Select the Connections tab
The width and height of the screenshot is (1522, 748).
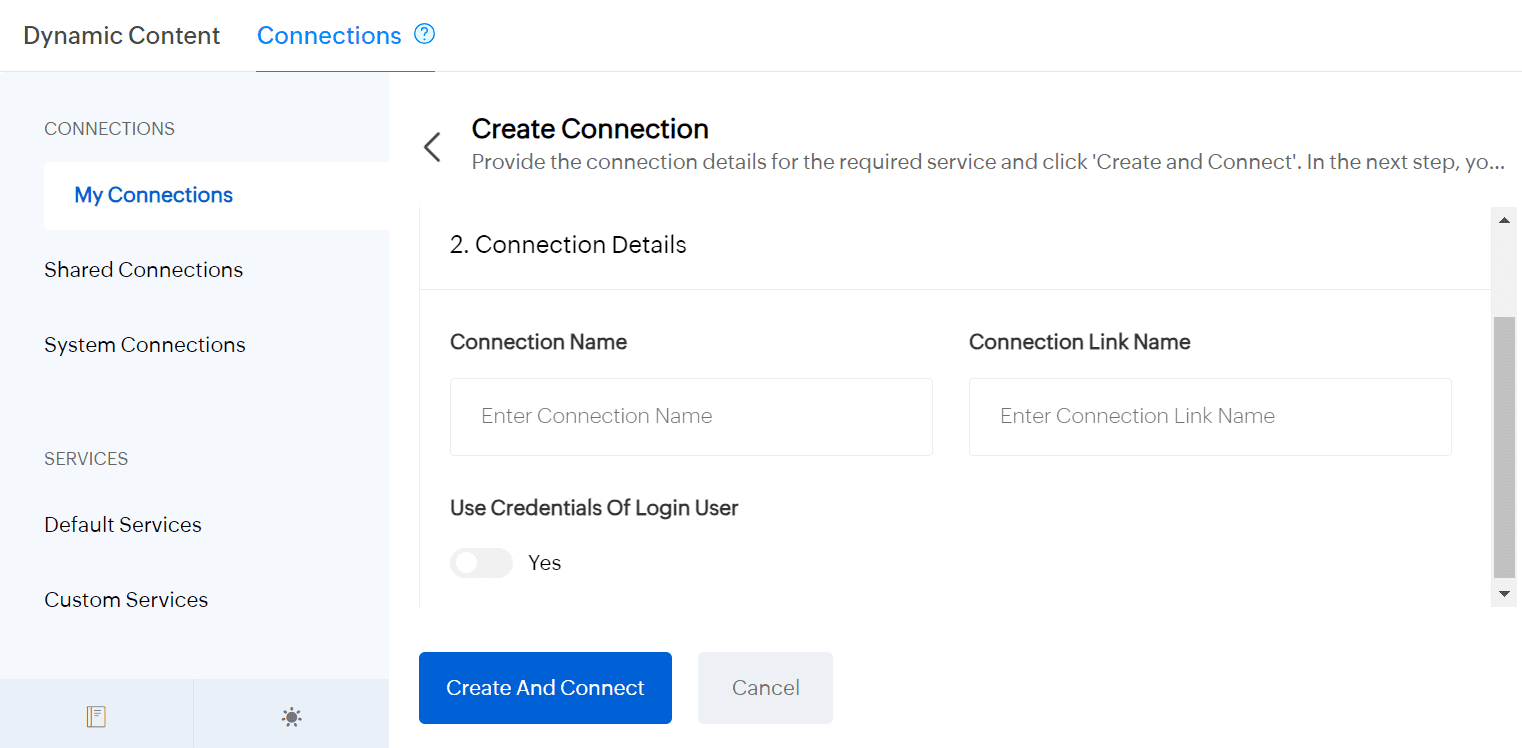coord(329,36)
